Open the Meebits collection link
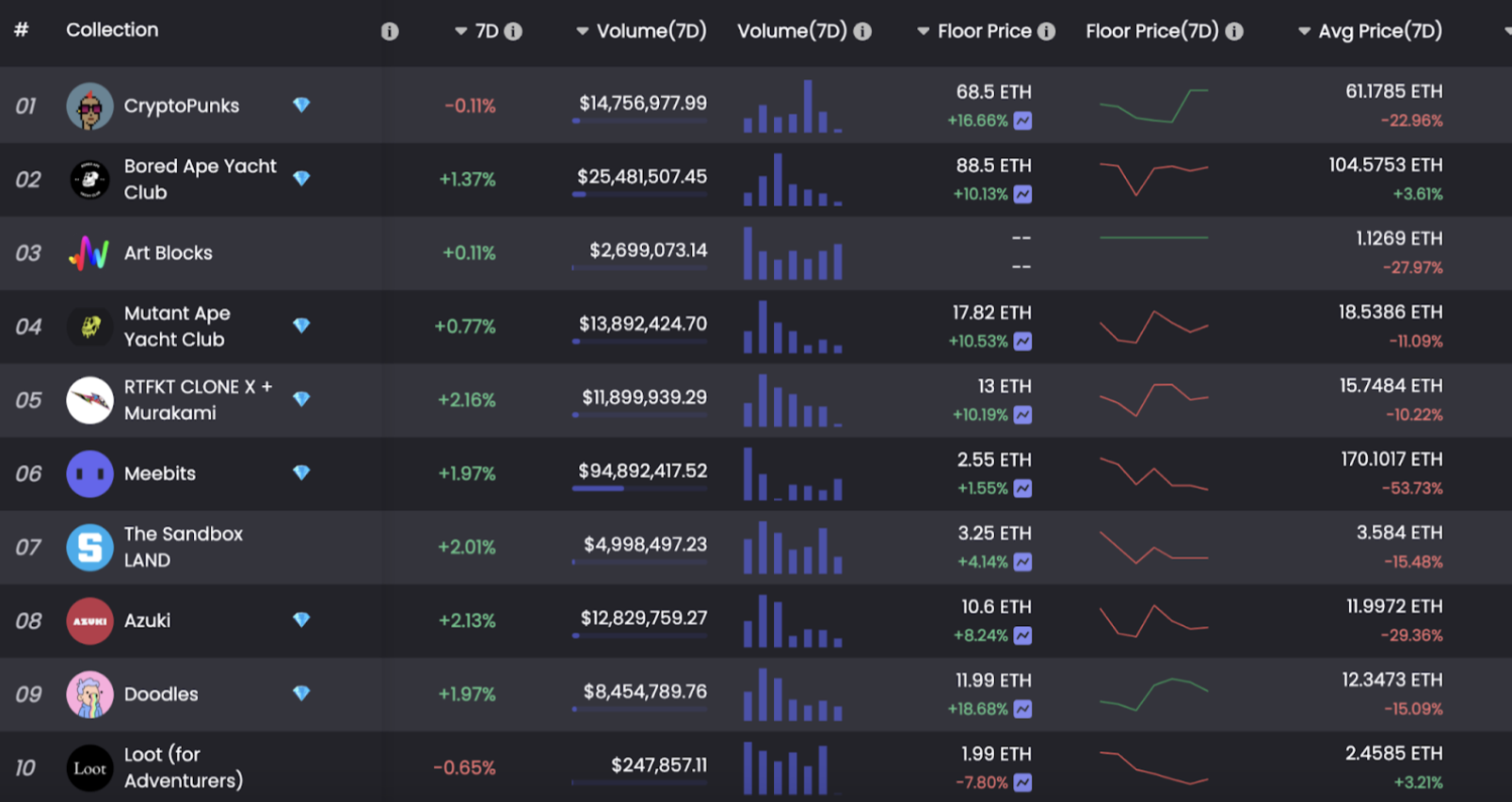The image size is (1512, 802). click(x=160, y=473)
